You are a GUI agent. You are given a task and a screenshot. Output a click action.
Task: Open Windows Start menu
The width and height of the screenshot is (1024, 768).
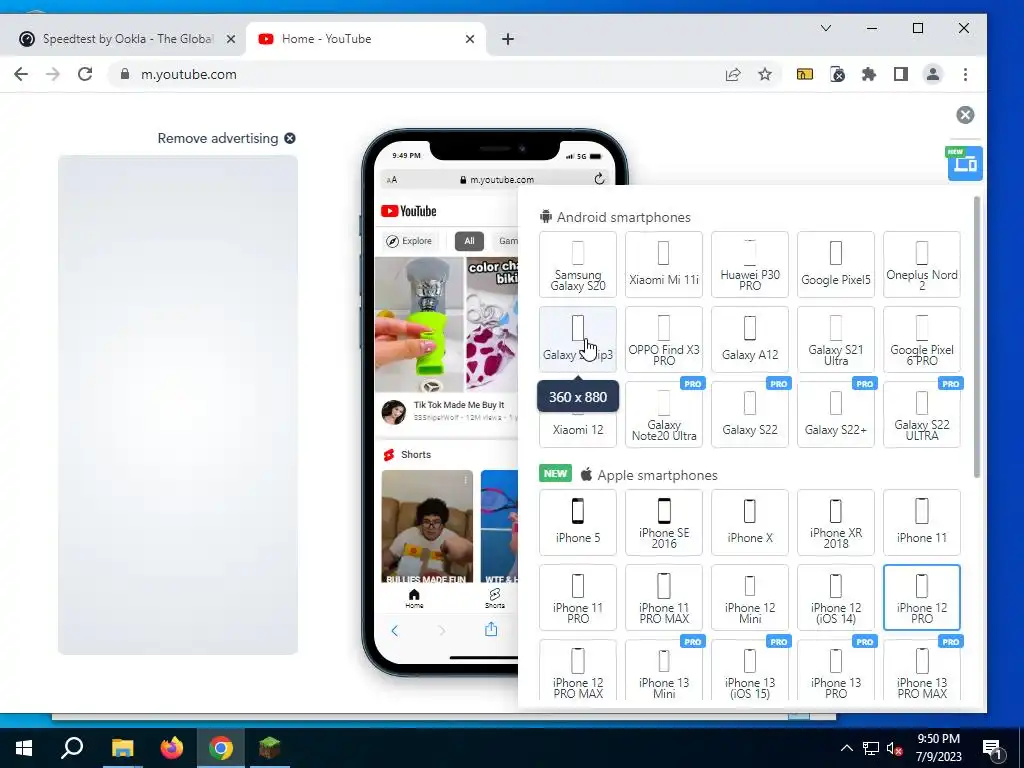click(24, 748)
